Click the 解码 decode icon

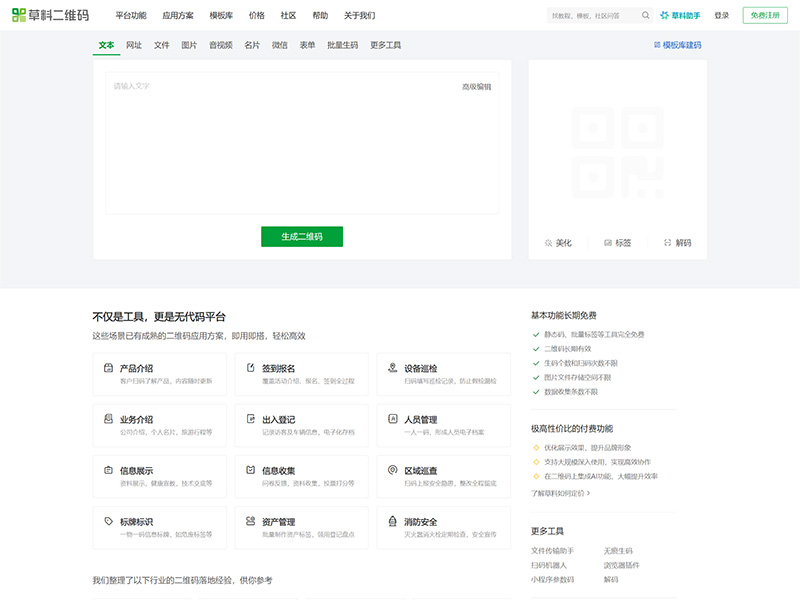668,243
